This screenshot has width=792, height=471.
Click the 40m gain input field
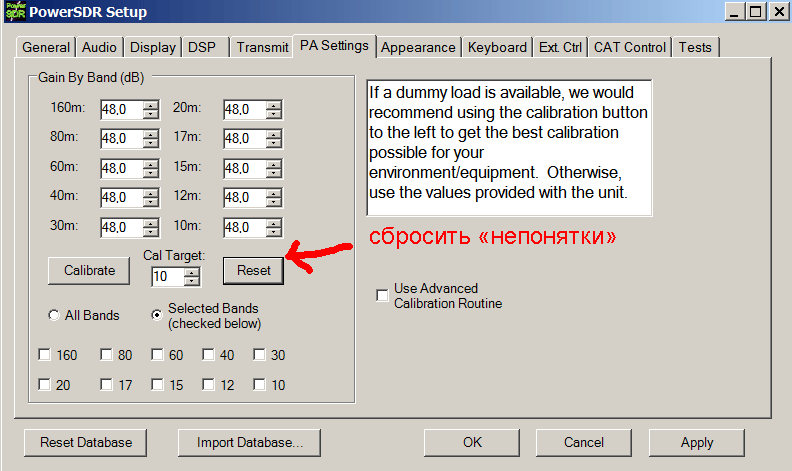[121, 198]
